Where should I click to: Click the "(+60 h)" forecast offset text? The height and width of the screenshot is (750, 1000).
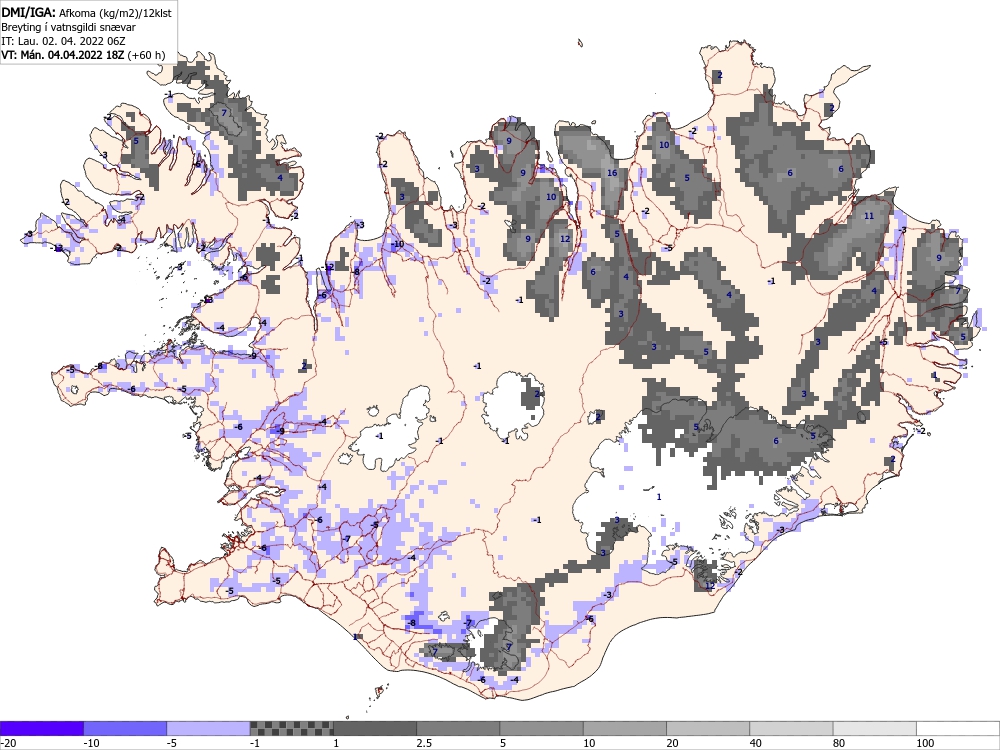pos(146,55)
